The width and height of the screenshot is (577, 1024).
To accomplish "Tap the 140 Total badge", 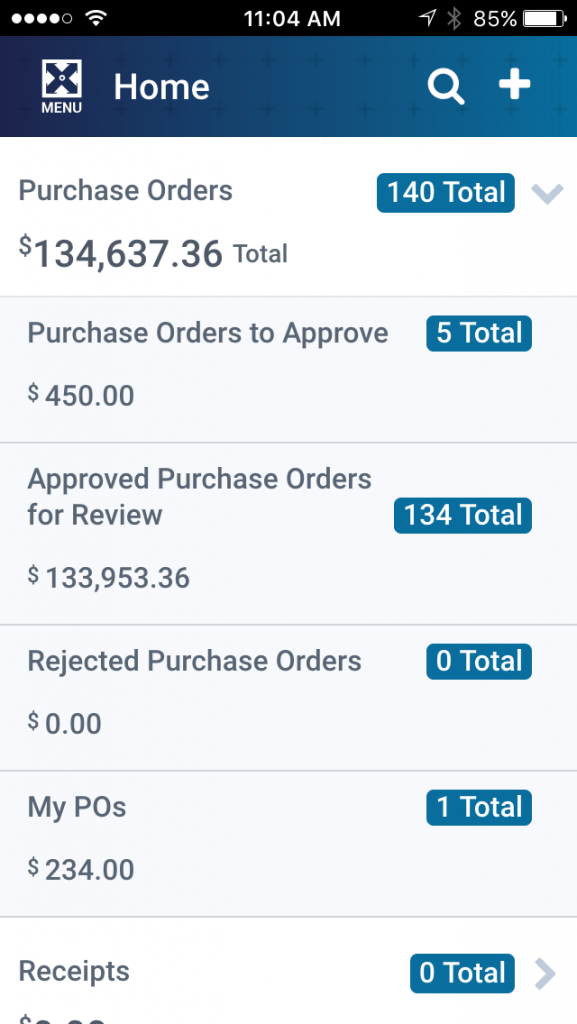I will click(446, 193).
